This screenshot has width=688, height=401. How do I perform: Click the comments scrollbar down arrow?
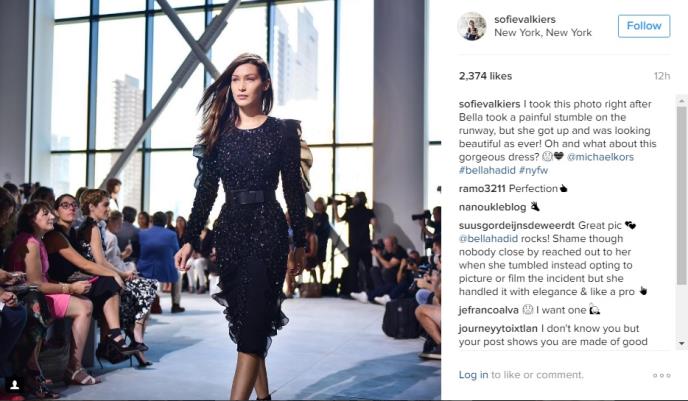click(681, 343)
